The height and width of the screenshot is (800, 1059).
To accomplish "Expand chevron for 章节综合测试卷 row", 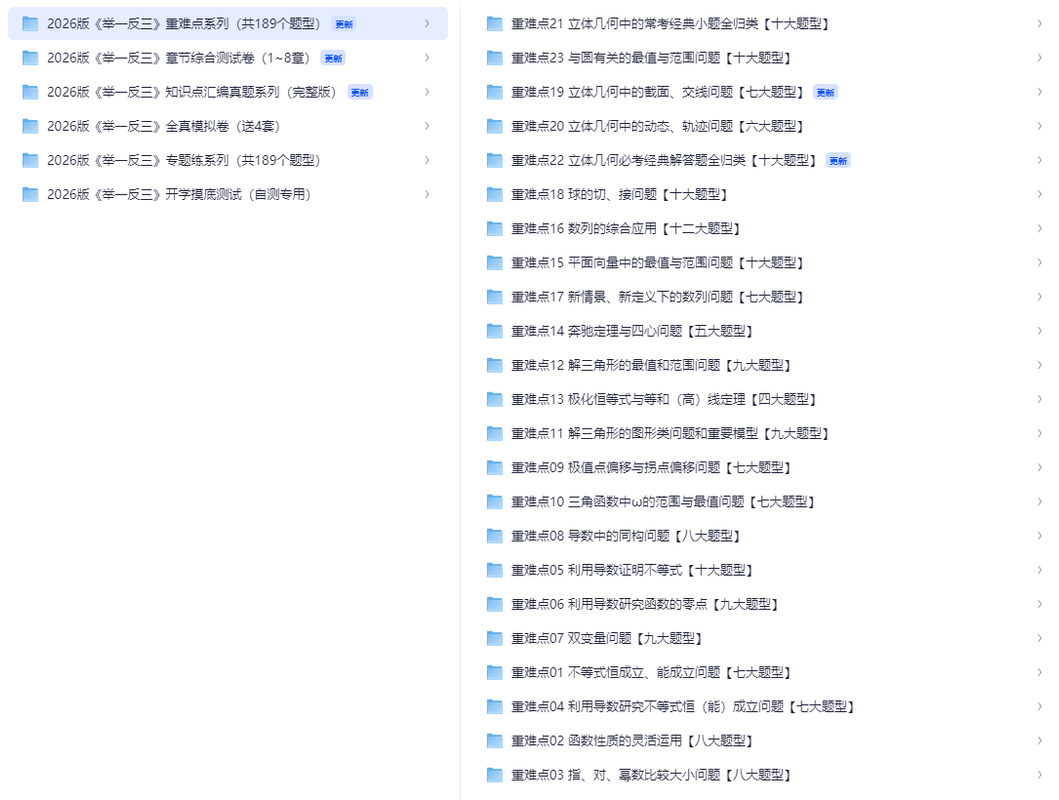I will [427, 58].
